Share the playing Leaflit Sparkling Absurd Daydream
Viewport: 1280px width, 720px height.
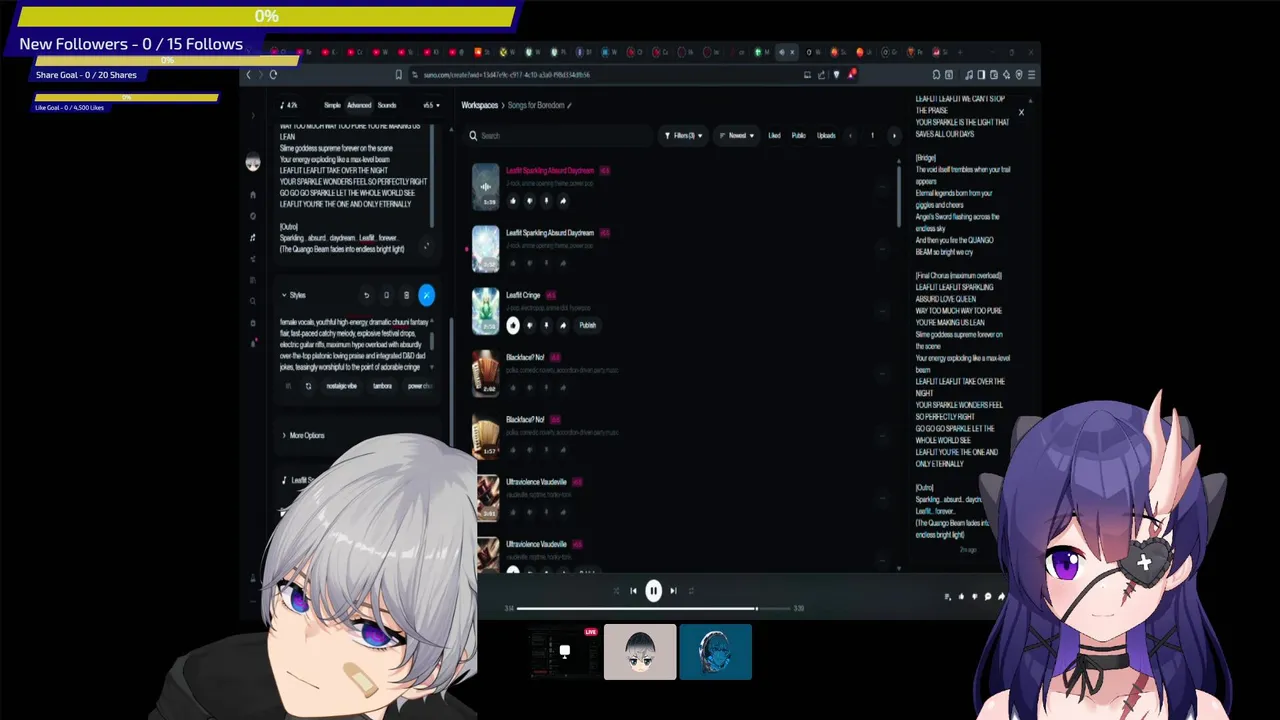[x=563, y=201]
